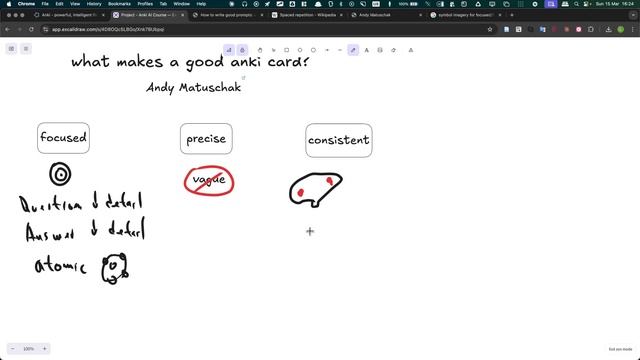This screenshot has width=640, height=360.
Task: Go back in browser history
Action: point(7,29)
